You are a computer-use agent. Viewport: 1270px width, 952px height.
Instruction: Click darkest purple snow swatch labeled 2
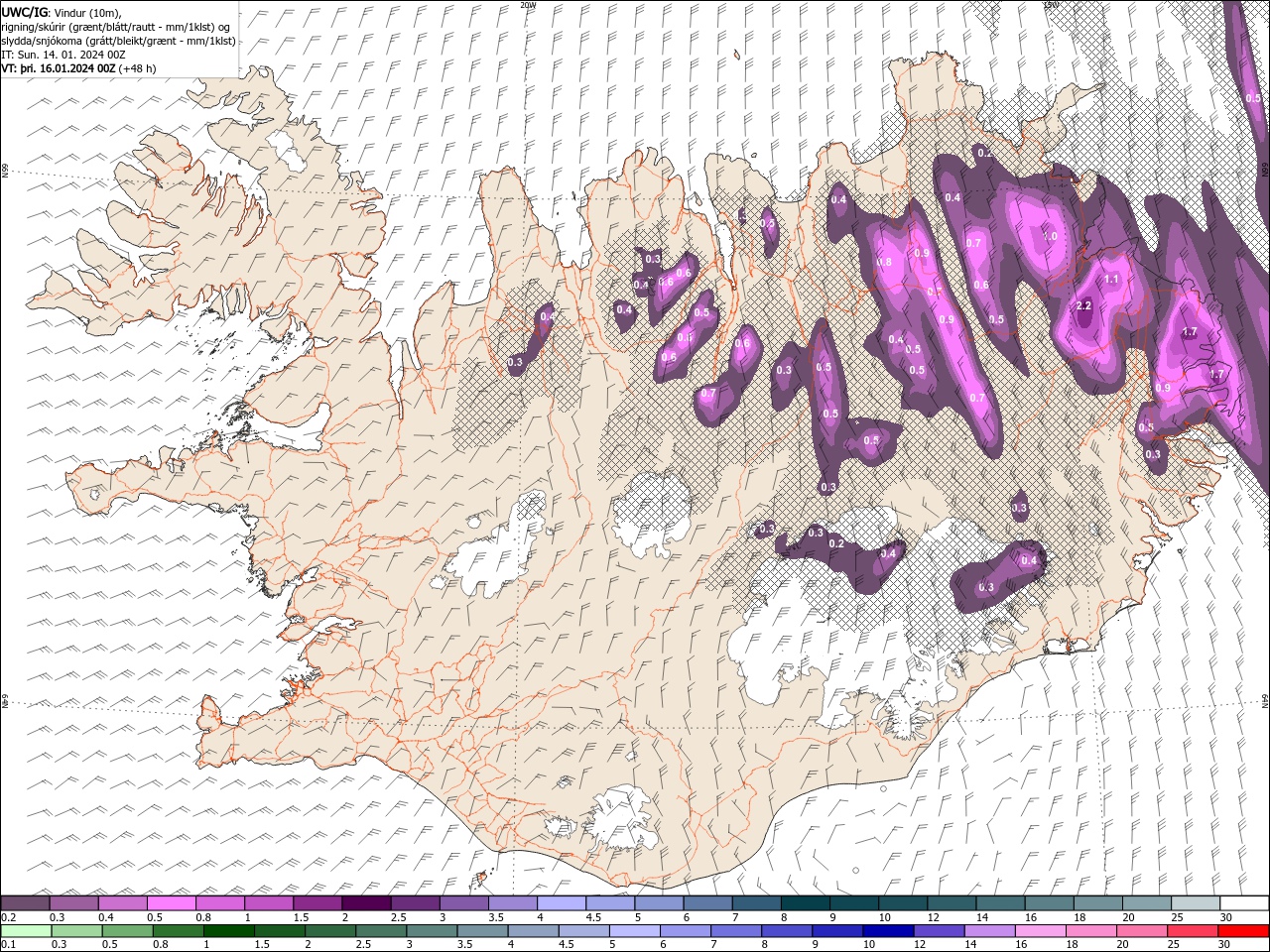(x=366, y=903)
